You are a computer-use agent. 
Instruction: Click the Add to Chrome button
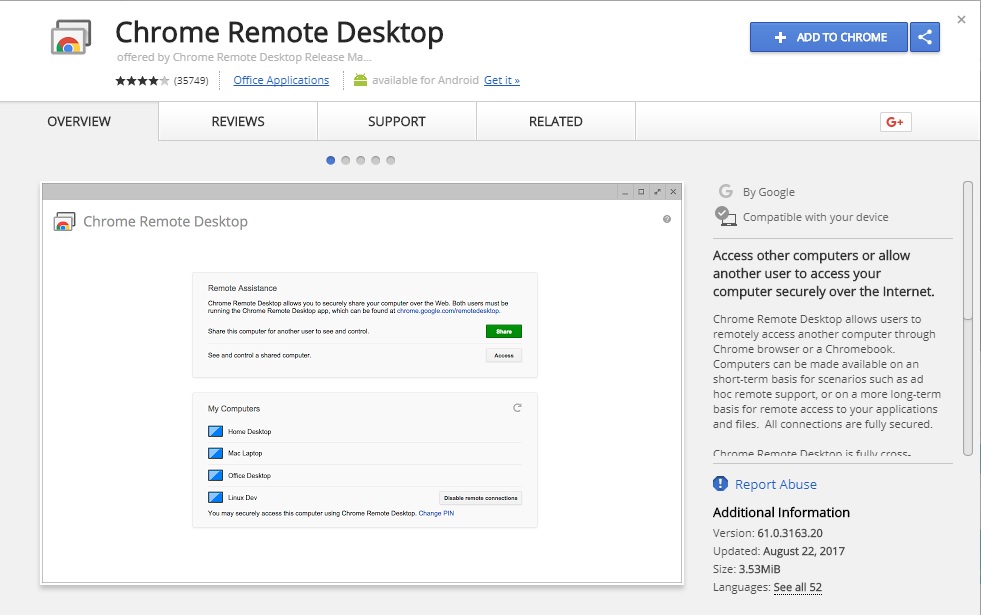829,37
